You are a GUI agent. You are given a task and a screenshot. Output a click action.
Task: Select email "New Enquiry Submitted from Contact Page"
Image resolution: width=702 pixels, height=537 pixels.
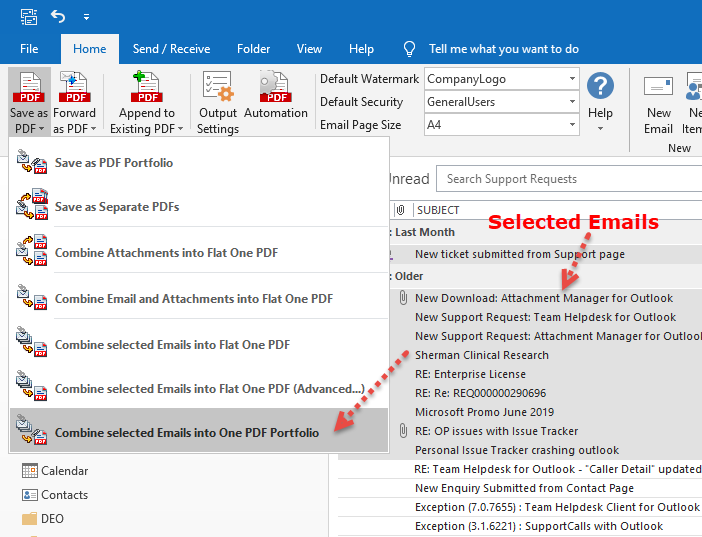pyautogui.click(x=524, y=488)
